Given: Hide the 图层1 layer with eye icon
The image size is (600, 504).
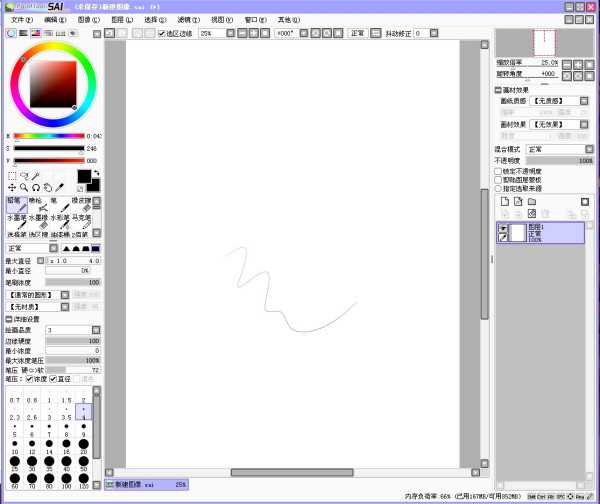Looking at the screenshot, I should [503, 229].
